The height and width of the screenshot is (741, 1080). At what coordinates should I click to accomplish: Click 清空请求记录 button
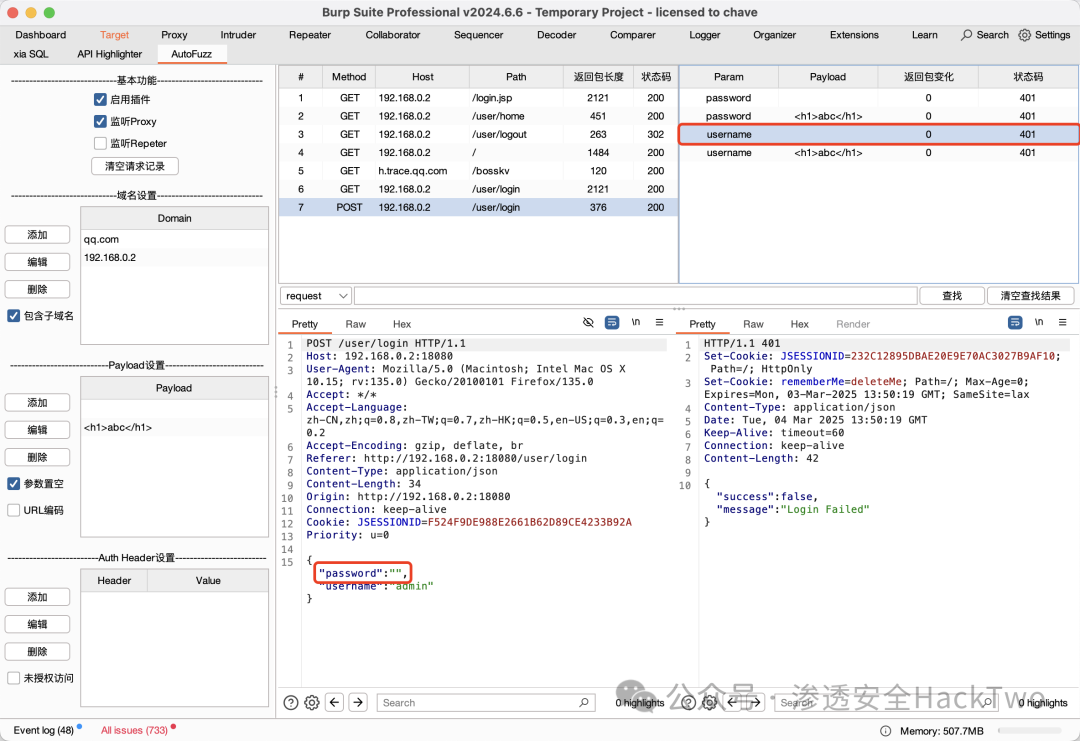coord(134,166)
